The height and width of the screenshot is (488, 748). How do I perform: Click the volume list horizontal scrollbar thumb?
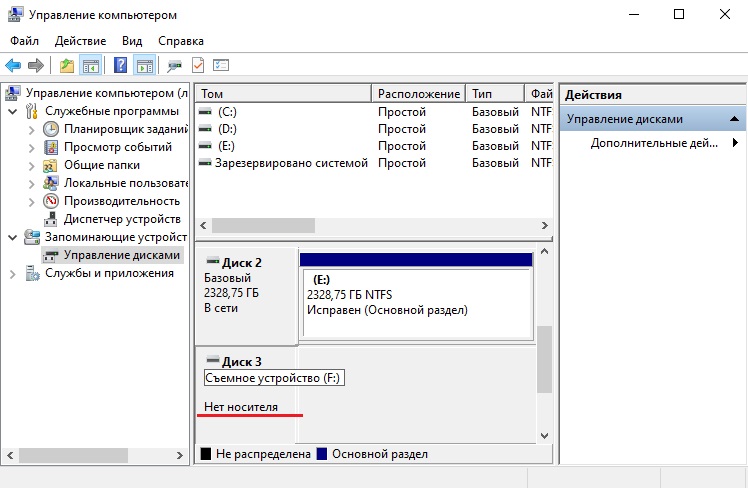263,226
